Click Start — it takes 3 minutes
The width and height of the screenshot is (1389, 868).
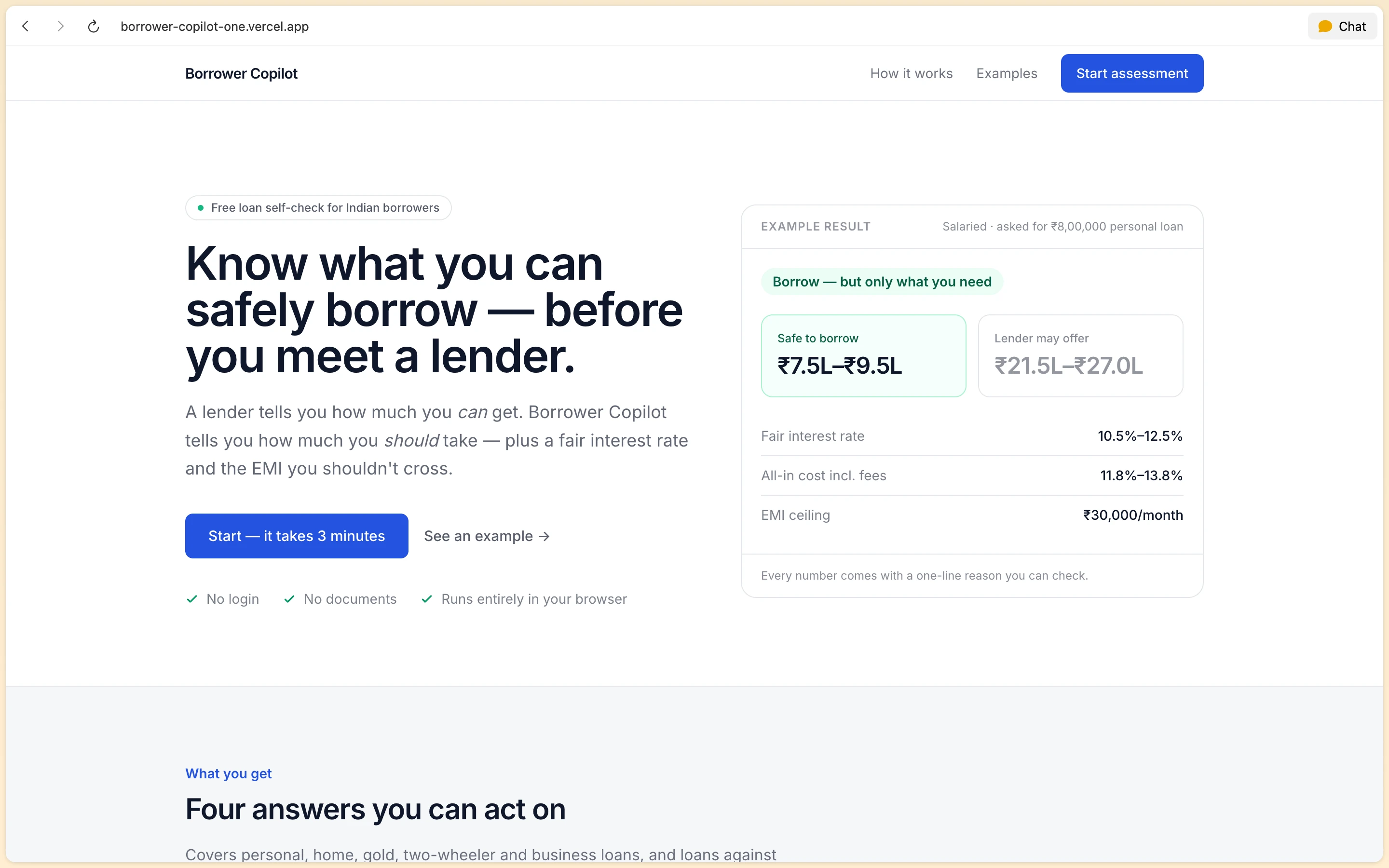[x=297, y=536]
